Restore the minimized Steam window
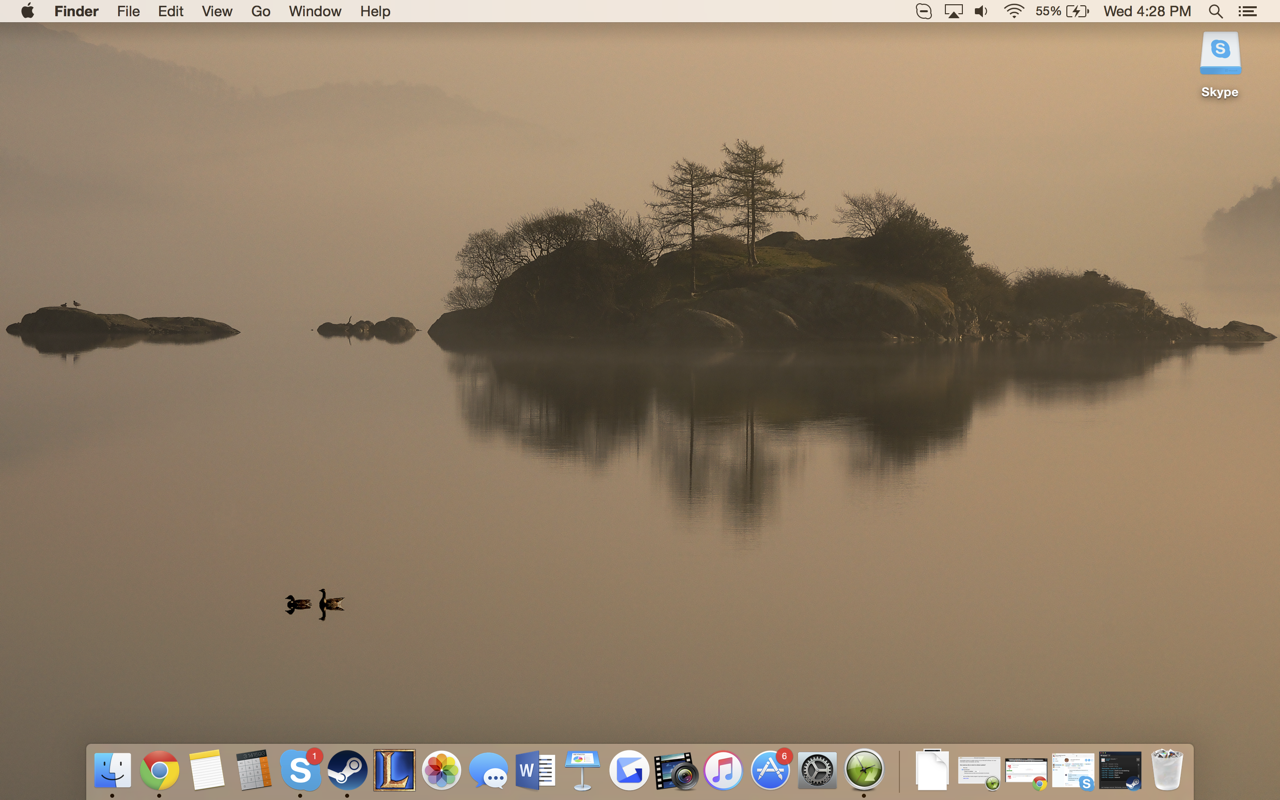Image resolution: width=1280 pixels, height=800 pixels. 1120,771
